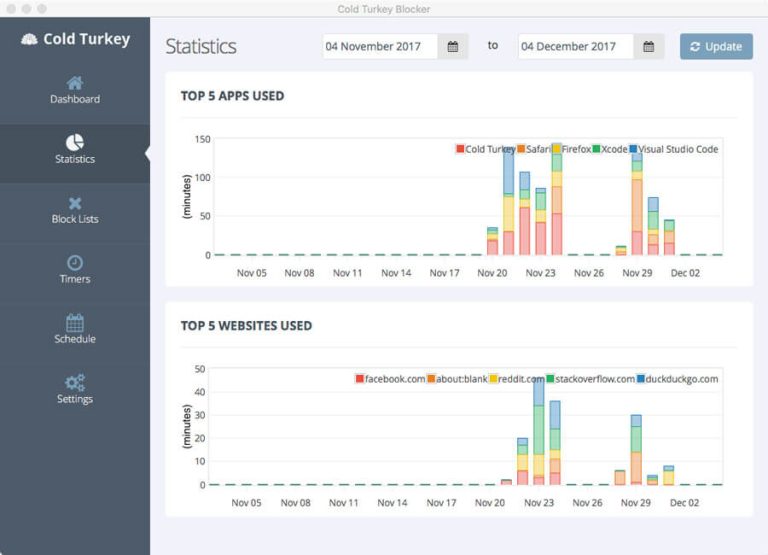Click Visual Studio Code blue legend swatch

(633, 149)
